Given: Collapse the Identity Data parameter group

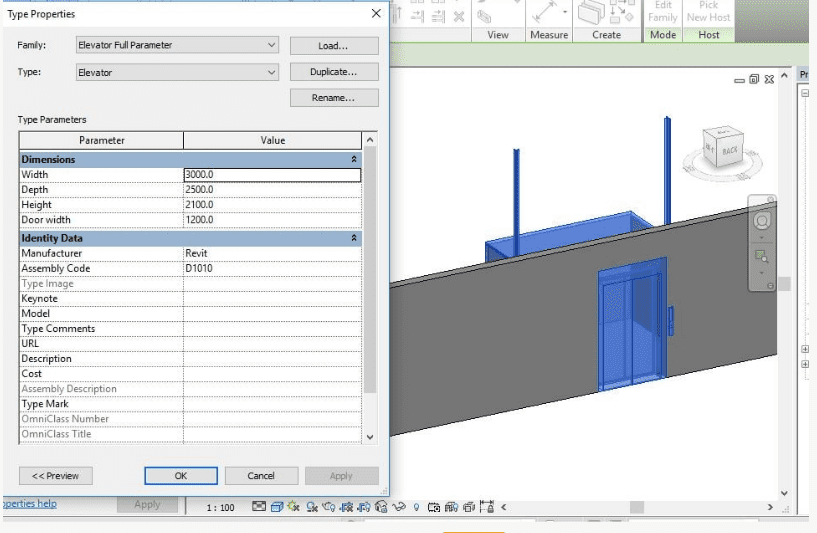Looking at the screenshot, I should [353, 239].
